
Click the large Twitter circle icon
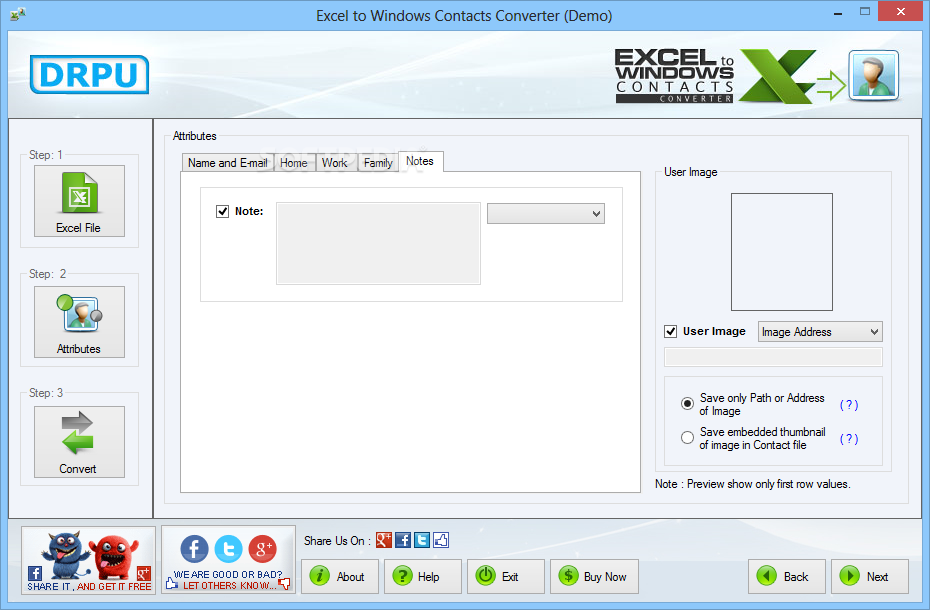(x=228, y=549)
